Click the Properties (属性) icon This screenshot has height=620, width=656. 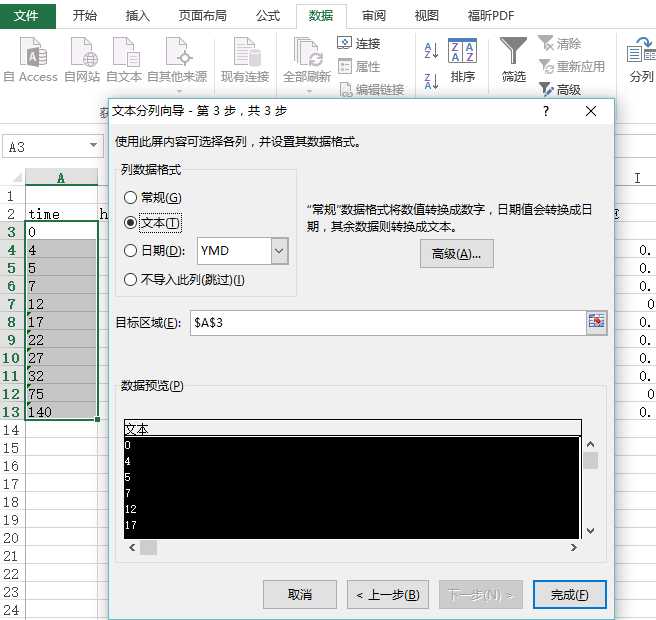(x=344, y=66)
